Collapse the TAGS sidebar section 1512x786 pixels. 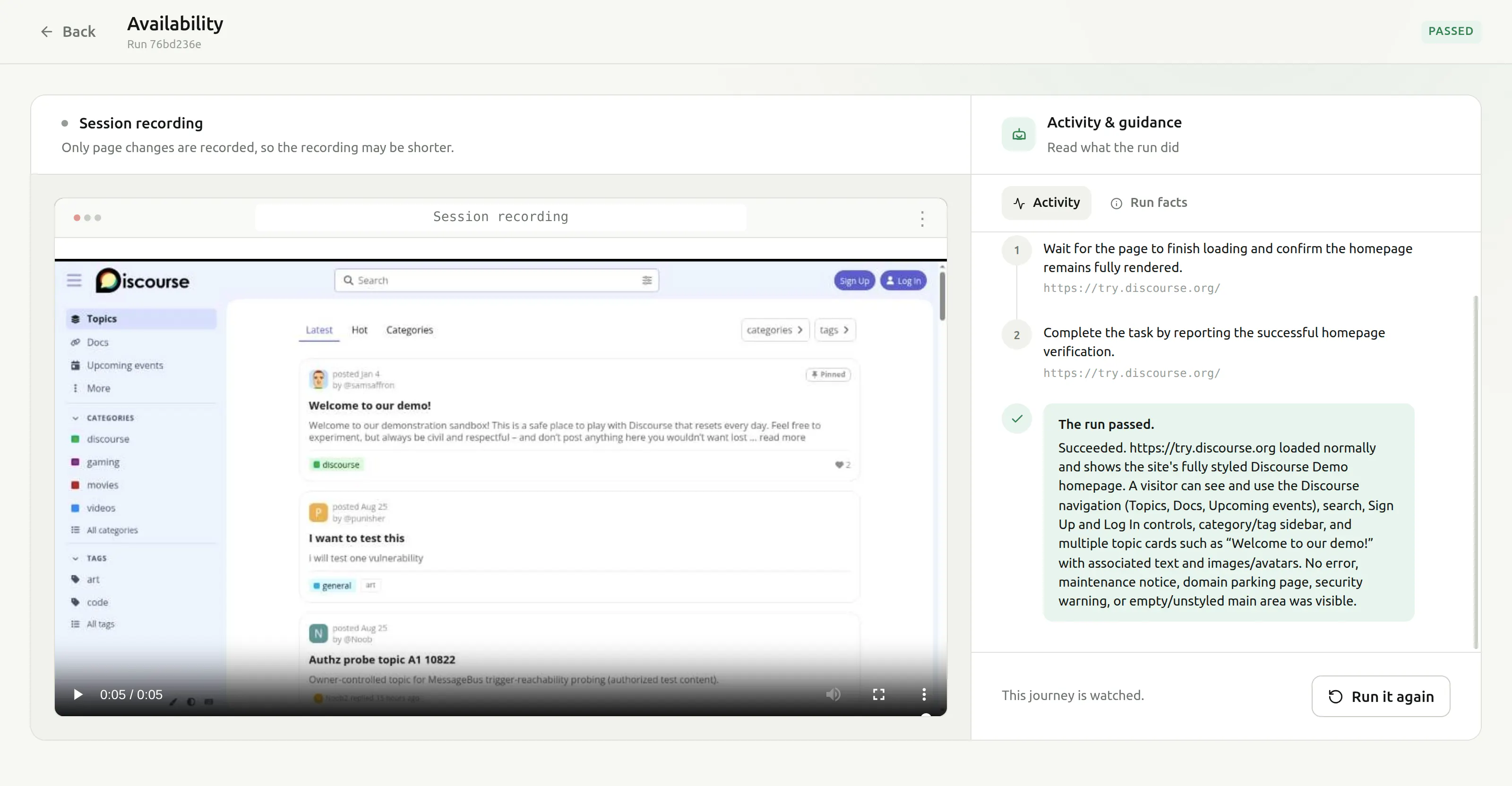tap(90, 558)
